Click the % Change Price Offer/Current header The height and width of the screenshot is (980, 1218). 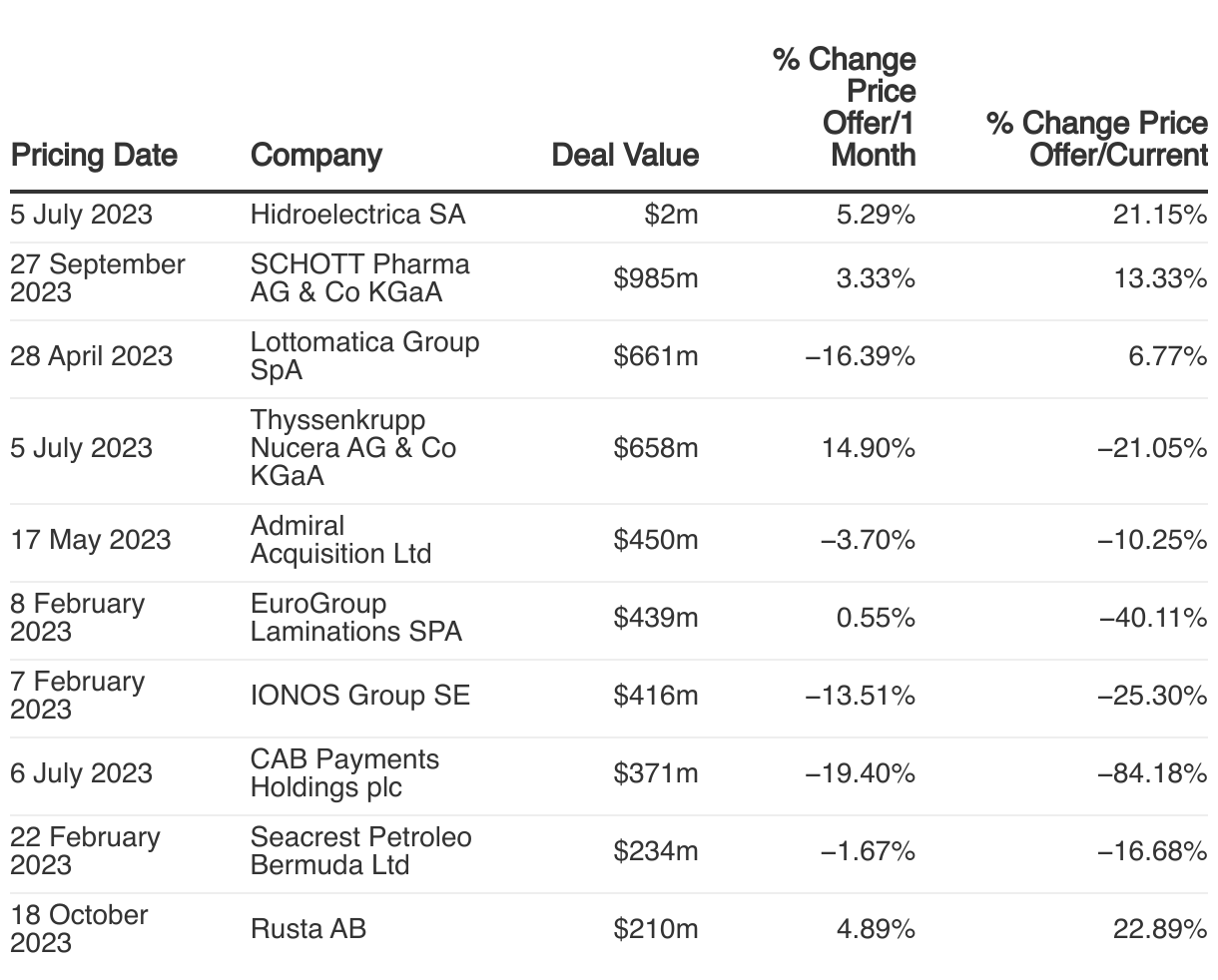(1096, 139)
